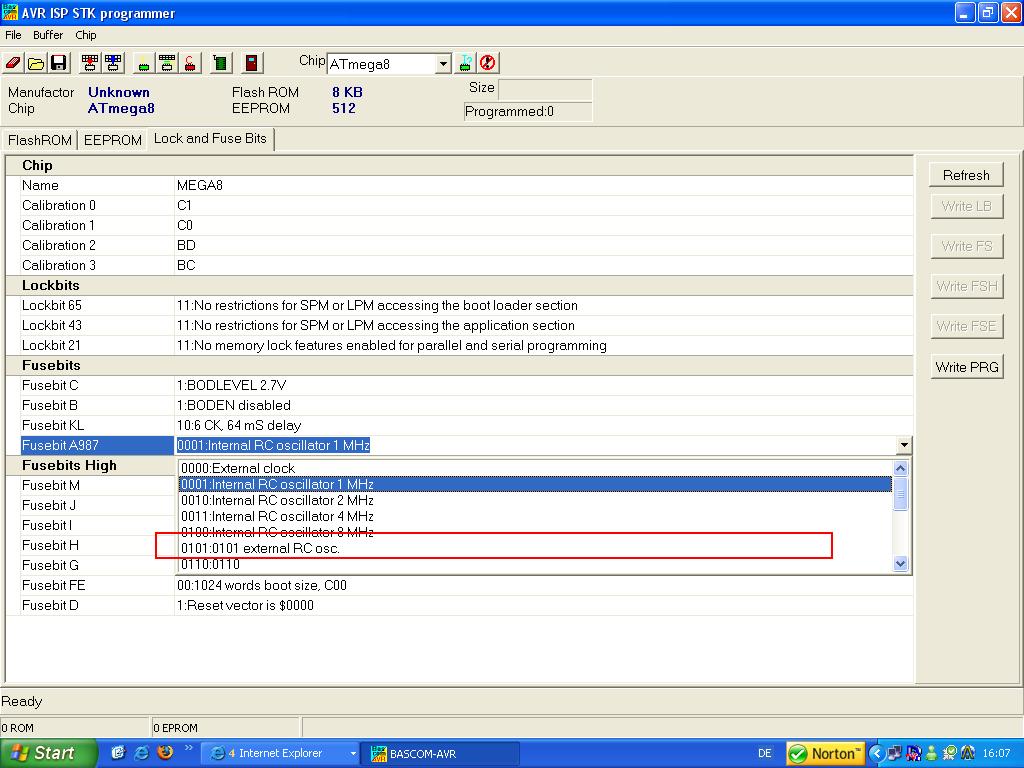Click the Name value MEGA8
The height and width of the screenshot is (768, 1024).
[x=200, y=185]
